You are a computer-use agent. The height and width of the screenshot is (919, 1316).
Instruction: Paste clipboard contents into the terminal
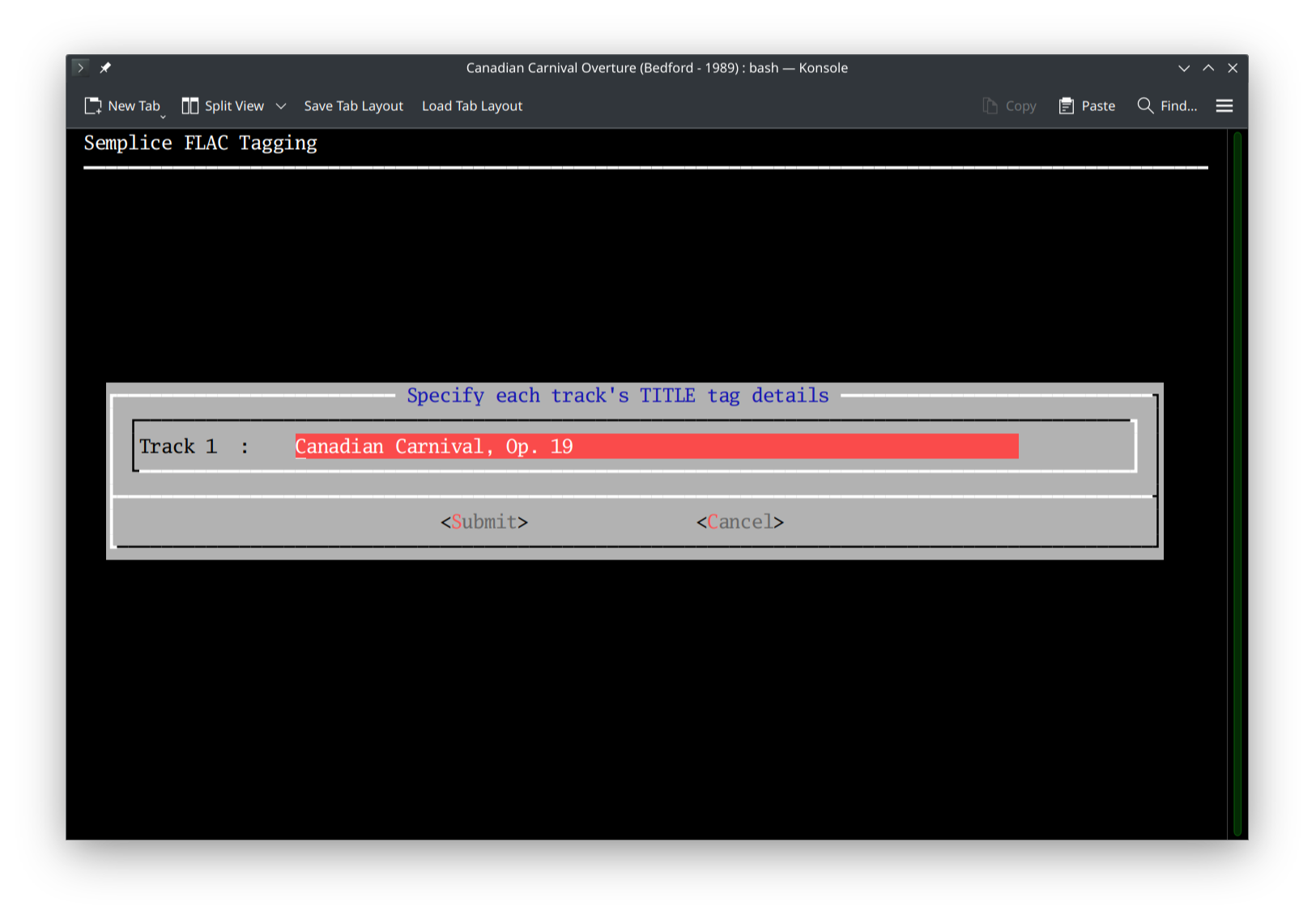[1087, 105]
